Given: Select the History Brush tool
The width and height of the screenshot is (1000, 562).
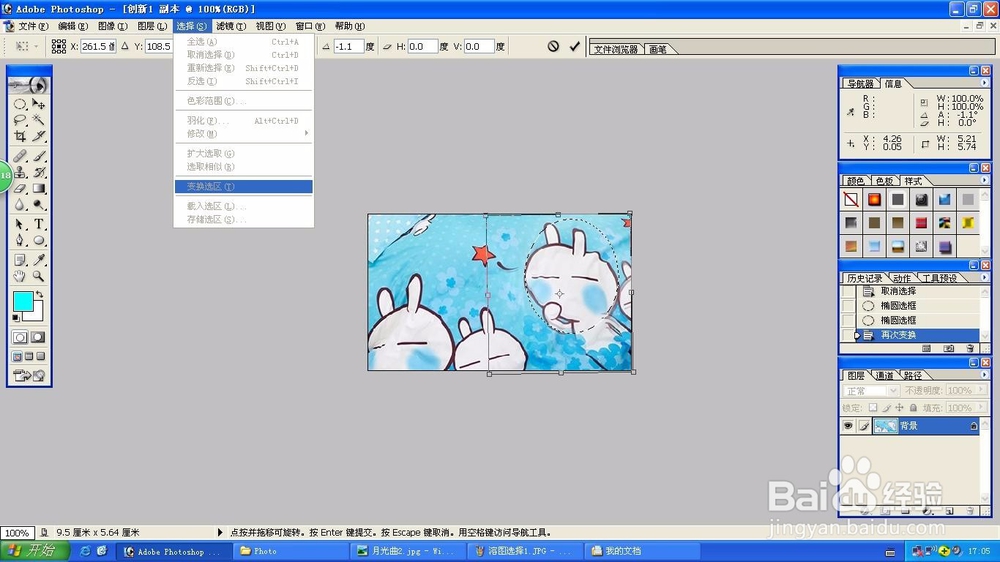Looking at the screenshot, I should coord(39,172).
